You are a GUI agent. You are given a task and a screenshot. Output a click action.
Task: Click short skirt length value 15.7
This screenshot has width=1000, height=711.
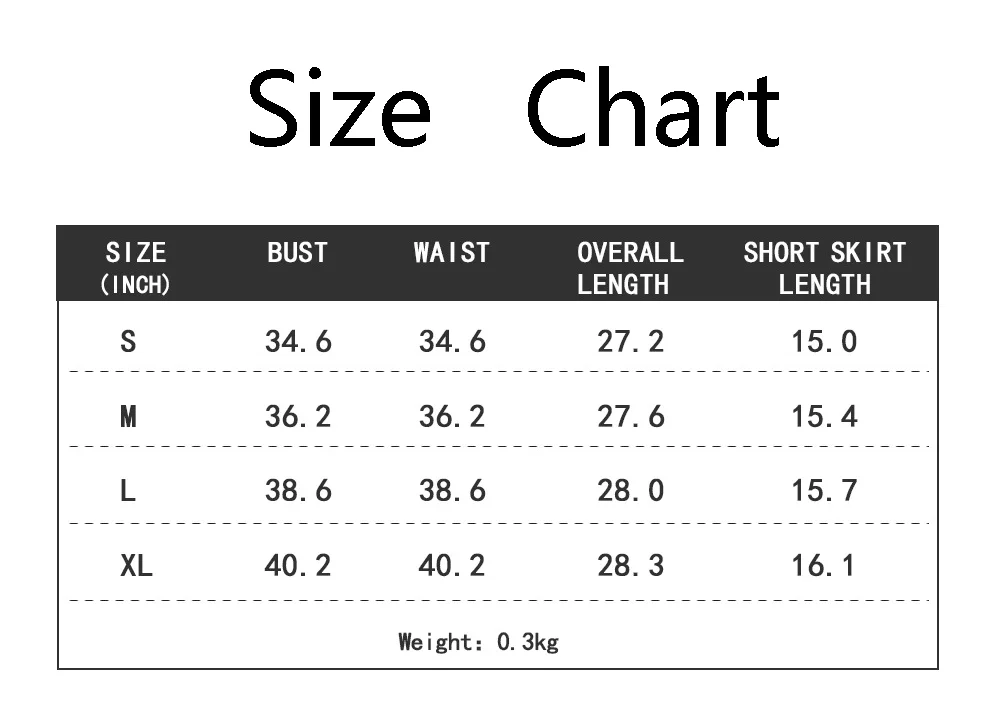point(825,490)
